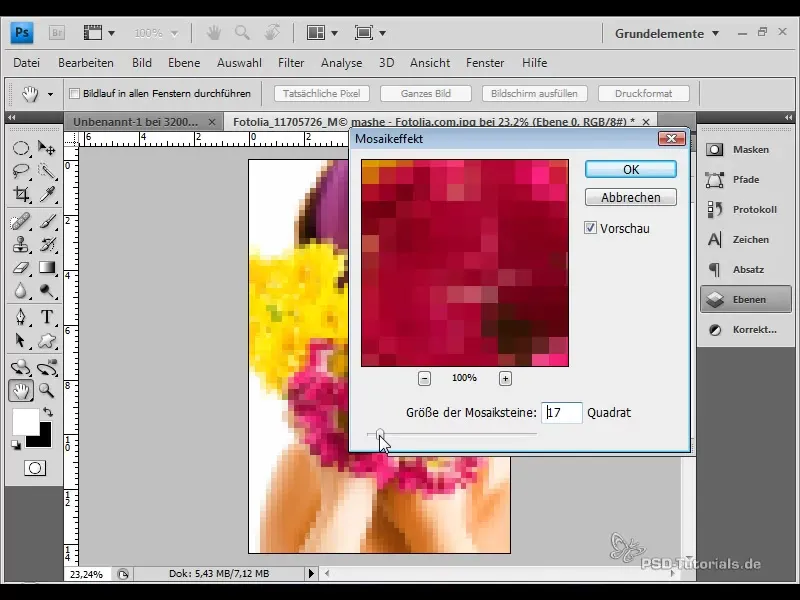Click the mosaic cell size slider handle

[x=380, y=434]
